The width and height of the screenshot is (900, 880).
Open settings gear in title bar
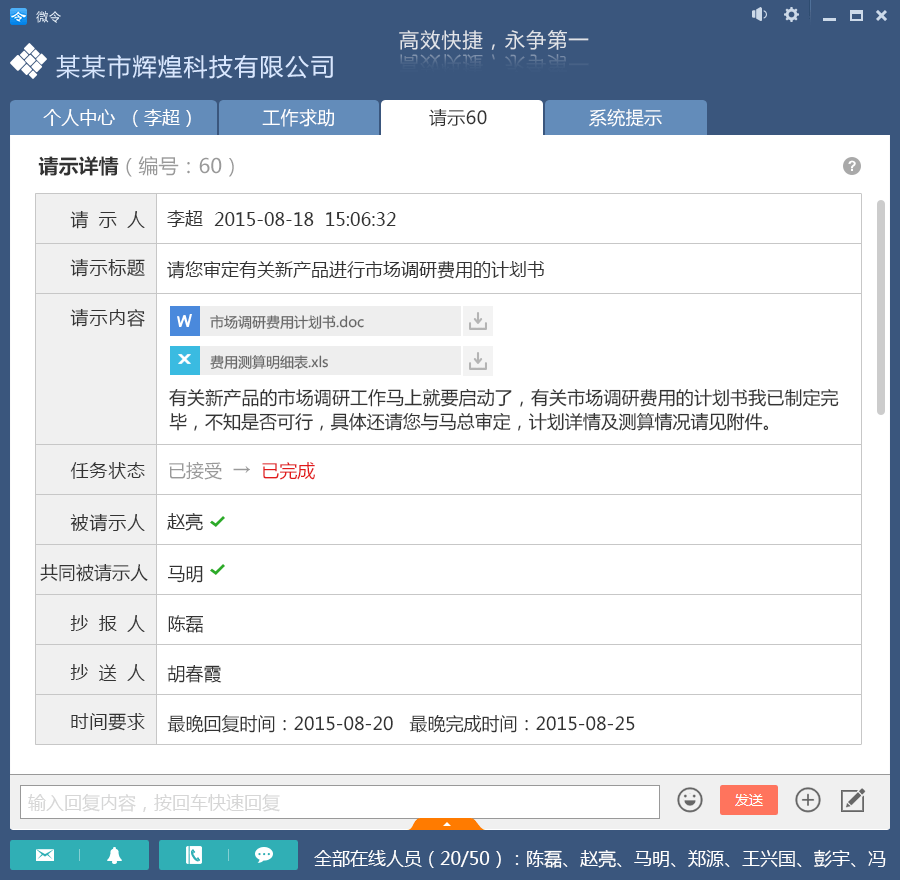[x=791, y=14]
